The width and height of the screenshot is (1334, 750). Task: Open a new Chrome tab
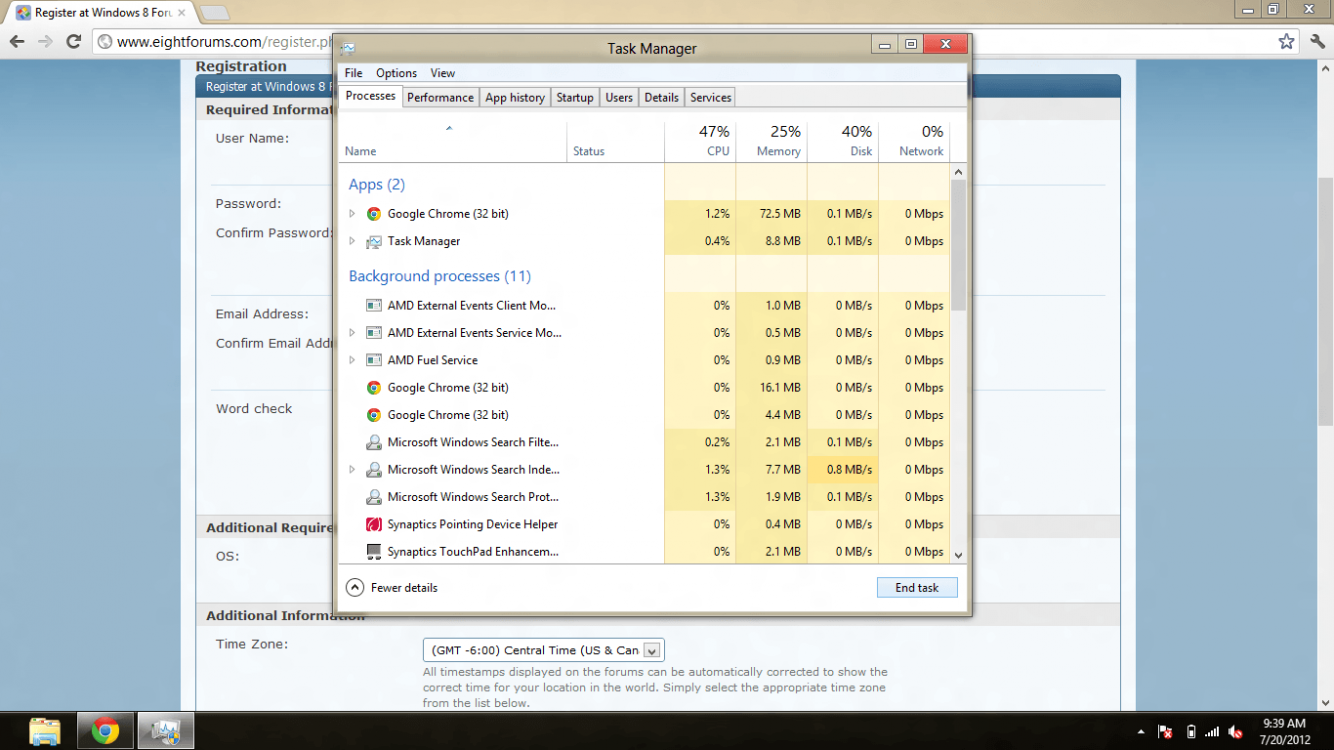(214, 13)
